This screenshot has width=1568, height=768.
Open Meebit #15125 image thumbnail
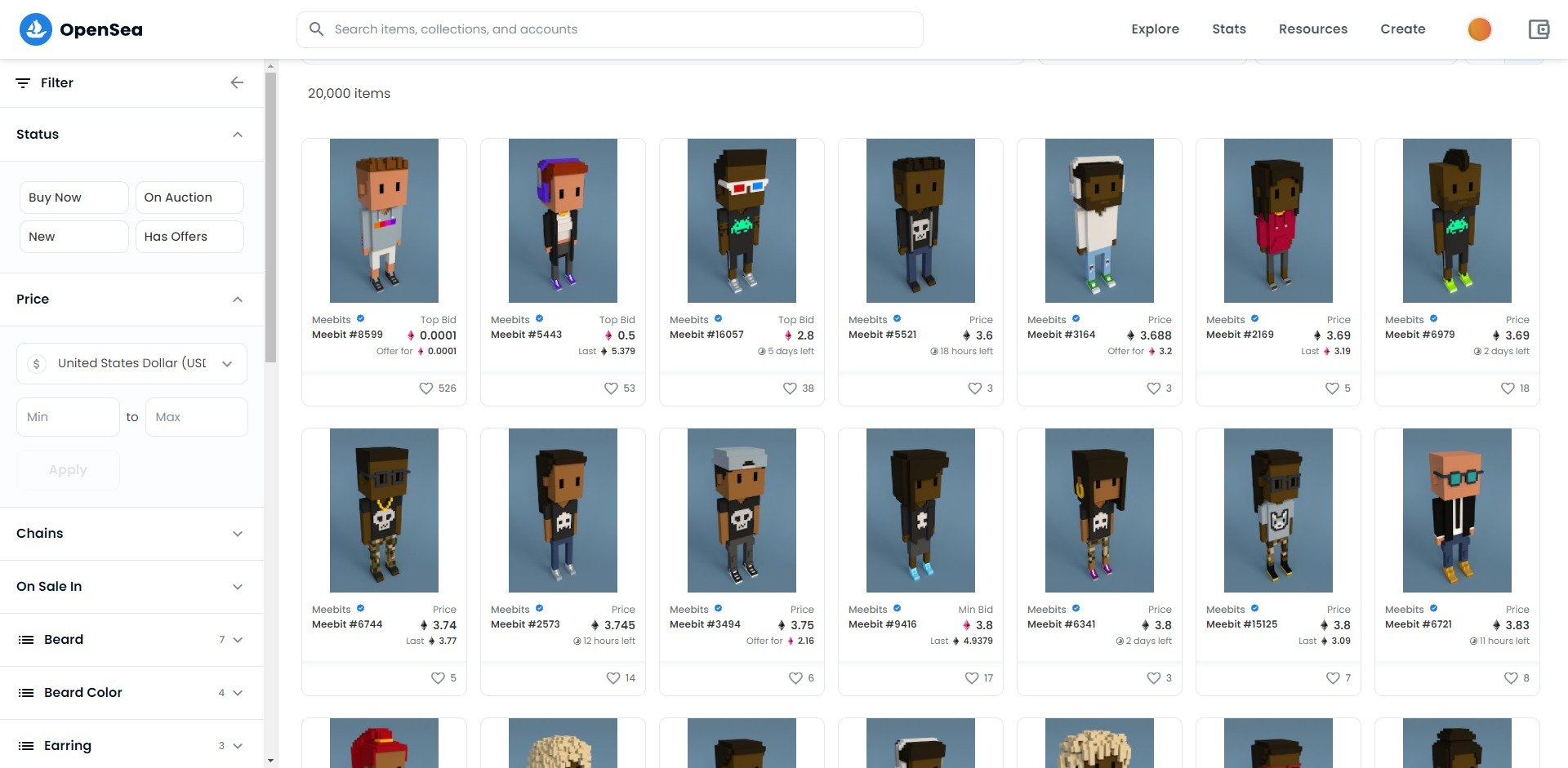pos(1278,510)
